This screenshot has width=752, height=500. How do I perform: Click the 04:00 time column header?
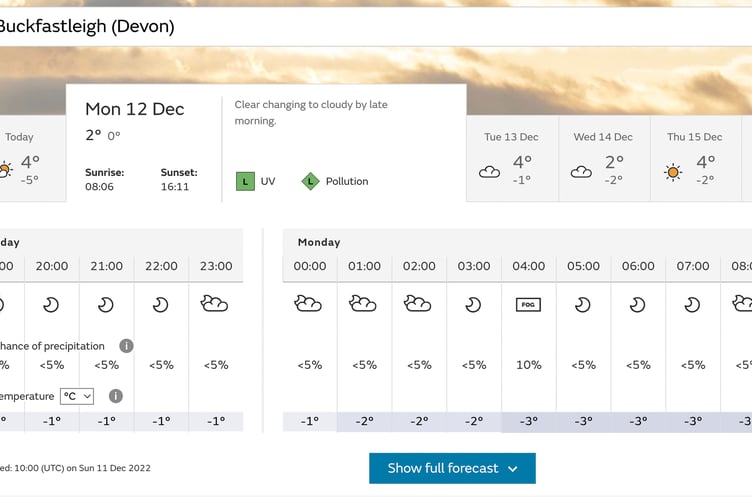click(529, 266)
